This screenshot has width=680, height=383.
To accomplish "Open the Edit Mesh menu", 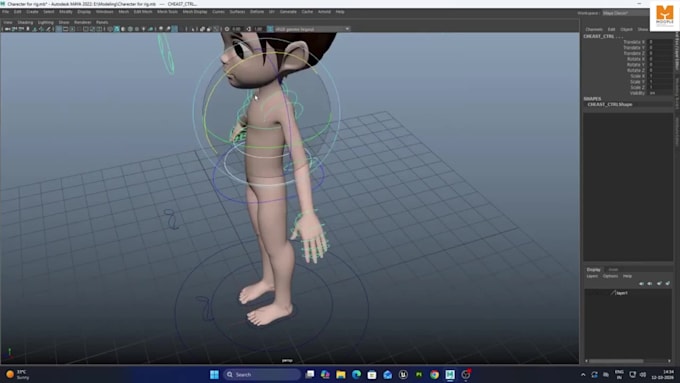I will point(143,12).
